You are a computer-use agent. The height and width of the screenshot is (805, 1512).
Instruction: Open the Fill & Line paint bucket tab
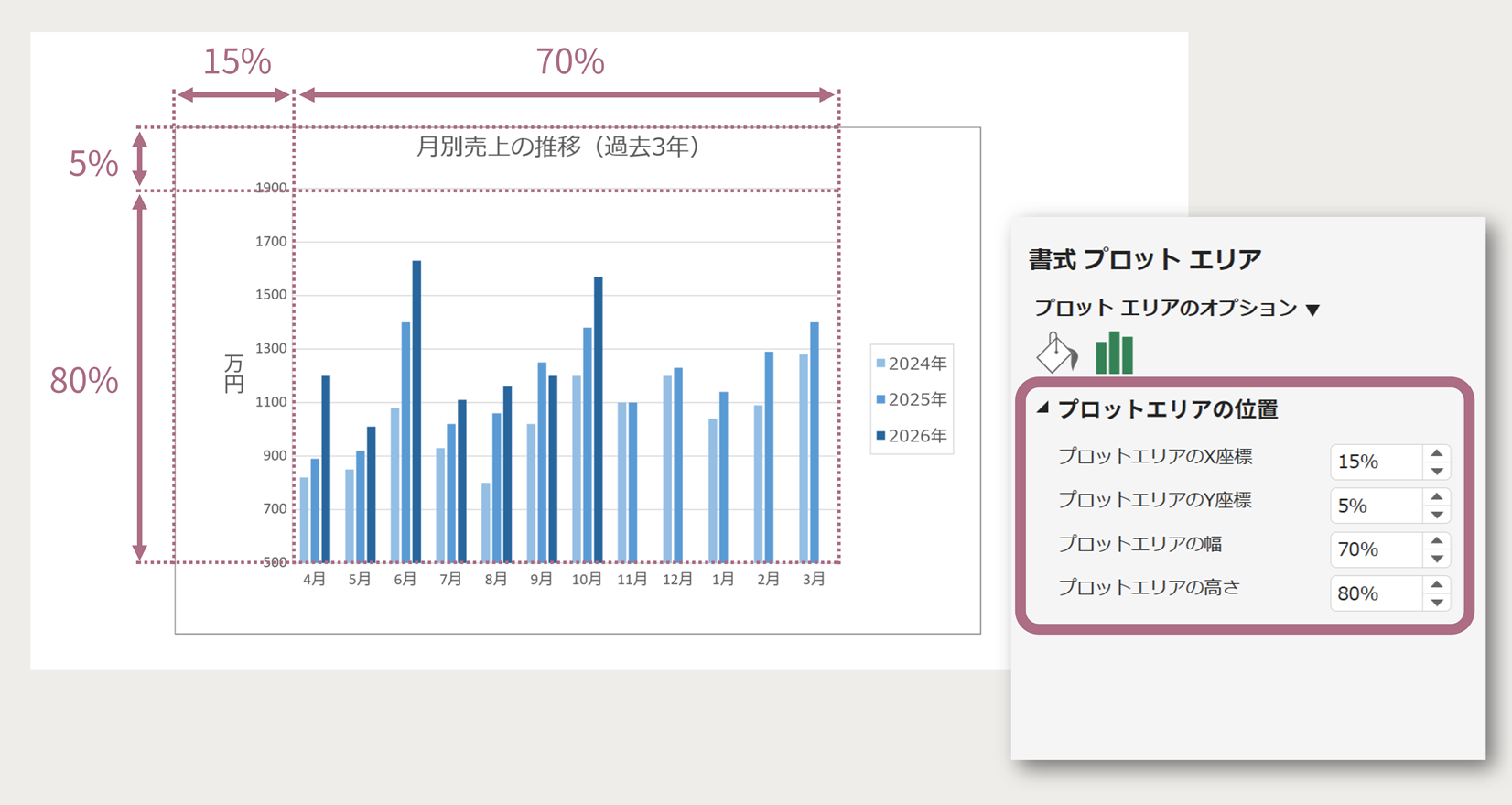point(1057,353)
